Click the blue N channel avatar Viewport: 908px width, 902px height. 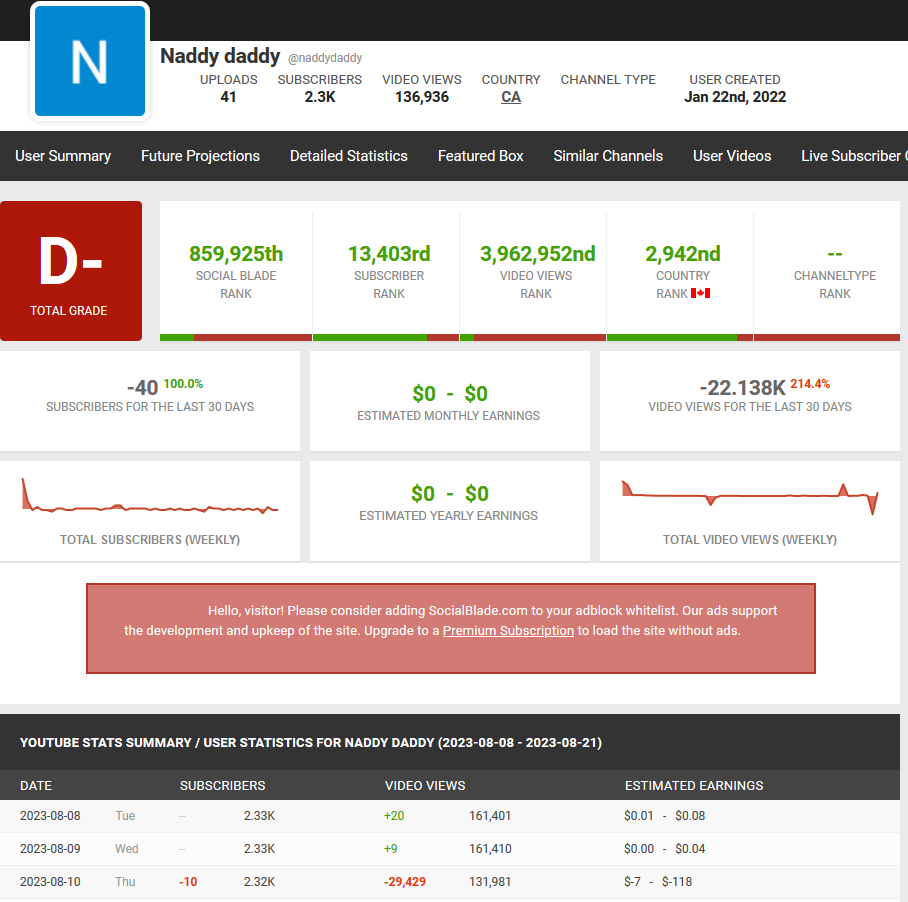pyautogui.click(x=90, y=61)
